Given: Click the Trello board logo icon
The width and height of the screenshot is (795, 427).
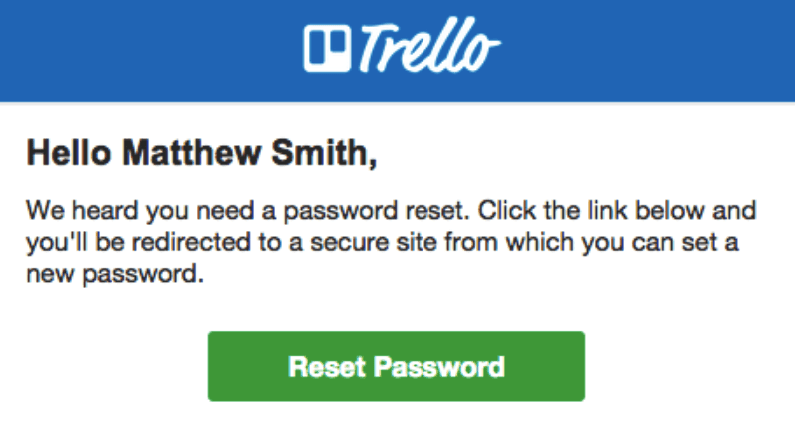Looking at the screenshot, I should click(x=327, y=49).
